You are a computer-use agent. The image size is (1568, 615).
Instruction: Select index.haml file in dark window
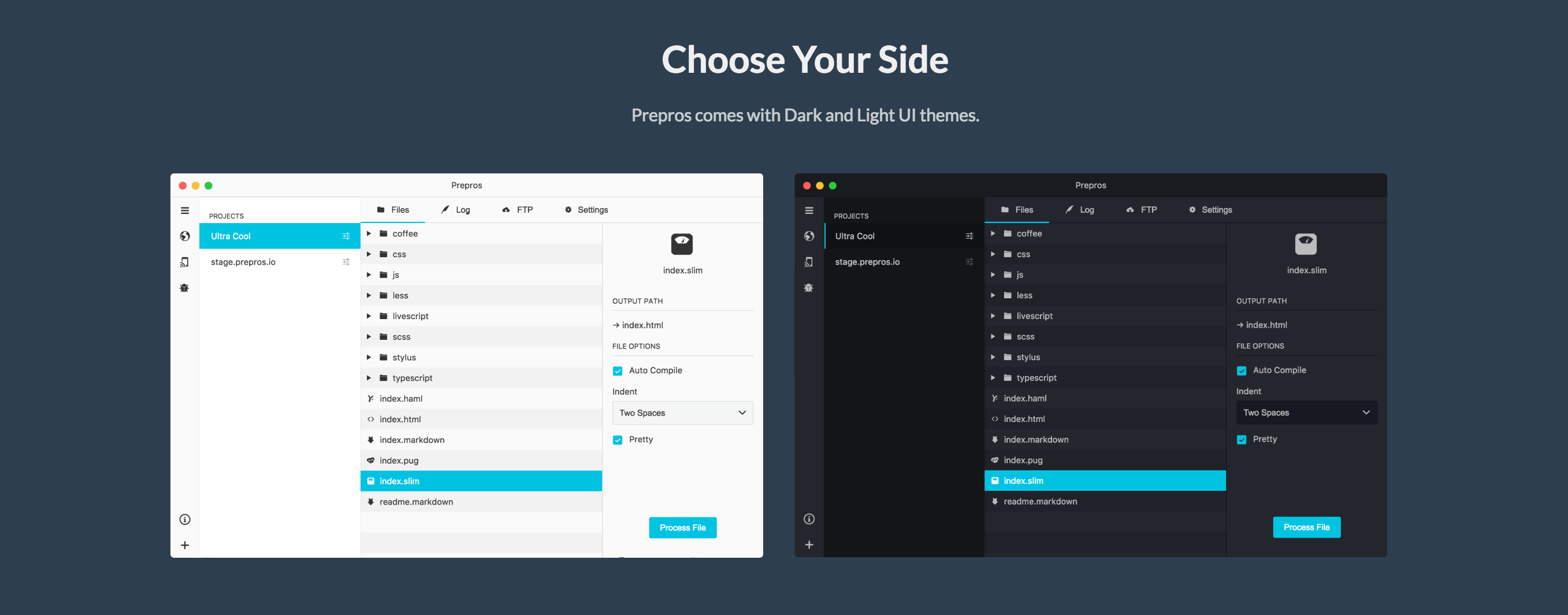(x=1105, y=398)
